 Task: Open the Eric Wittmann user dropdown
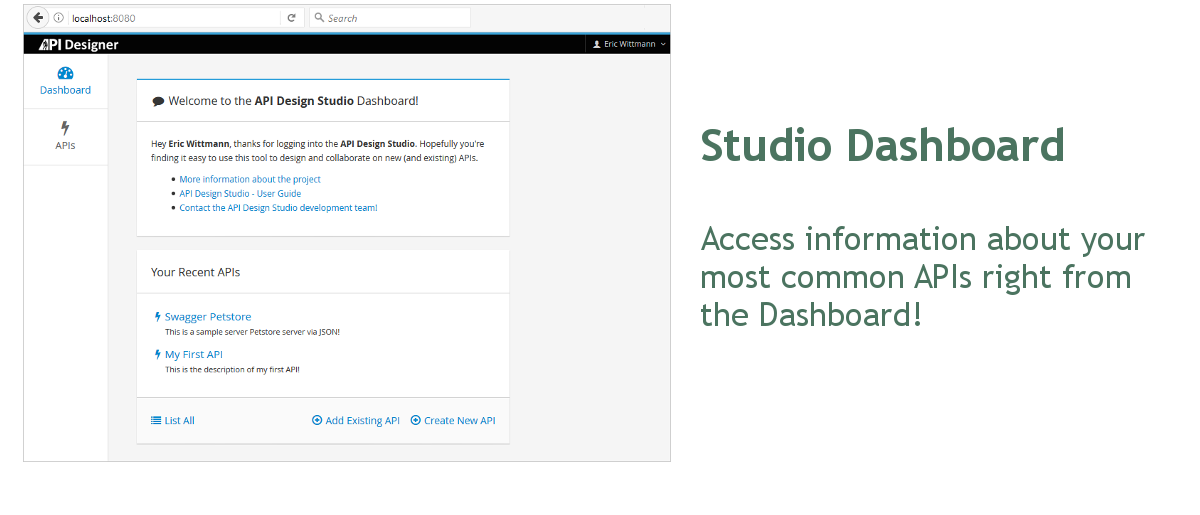click(x=629, y=44)
